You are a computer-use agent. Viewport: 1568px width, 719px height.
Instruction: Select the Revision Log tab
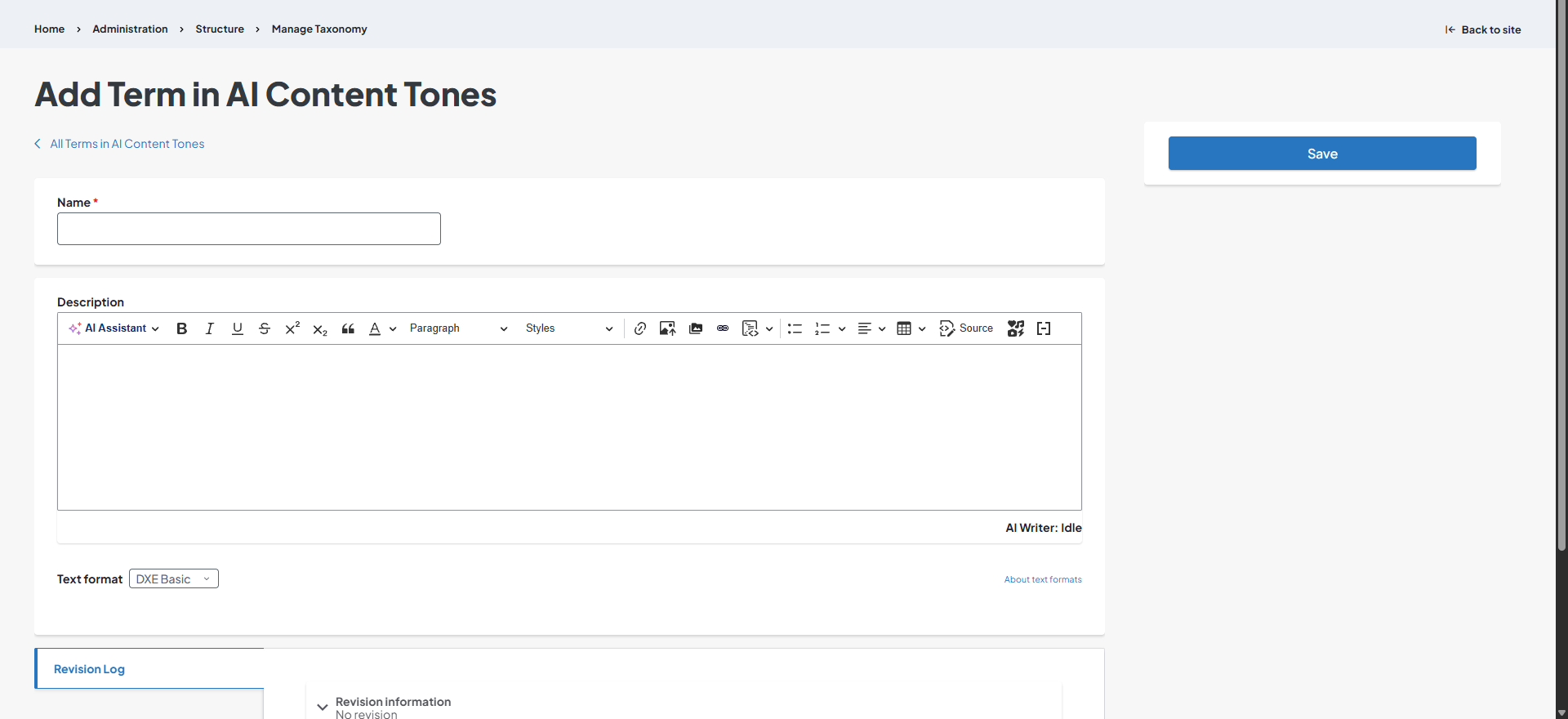pyautogui.click(x=89, y=669)
